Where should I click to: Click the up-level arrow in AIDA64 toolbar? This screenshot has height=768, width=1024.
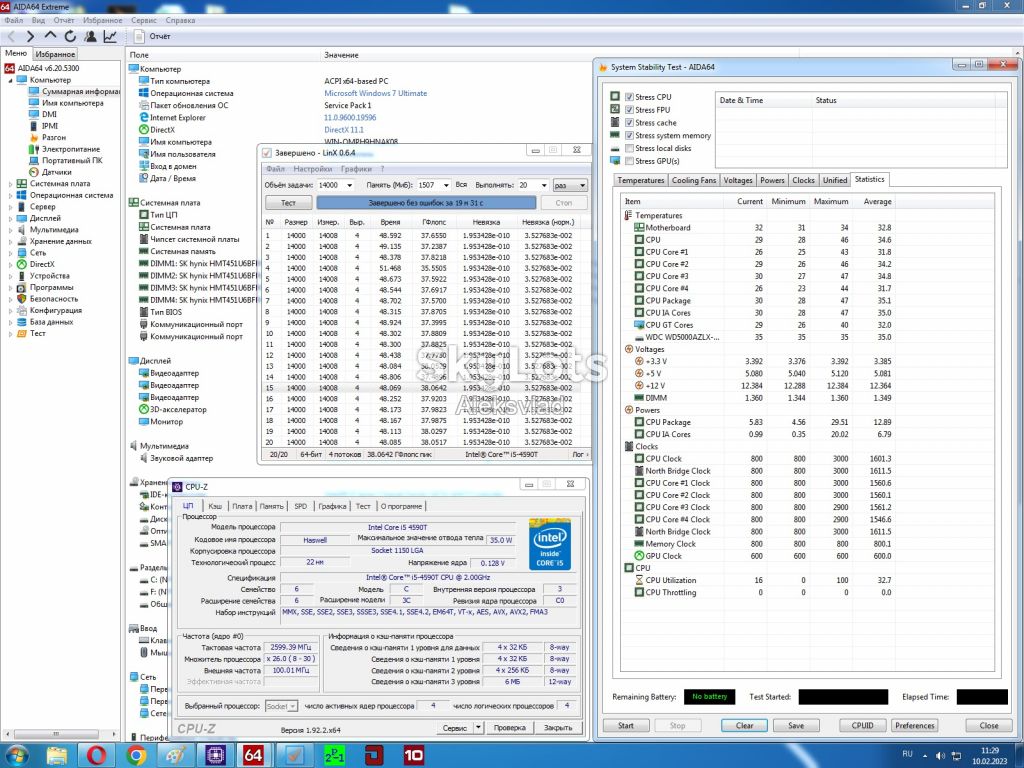click(x=50, y=37)
